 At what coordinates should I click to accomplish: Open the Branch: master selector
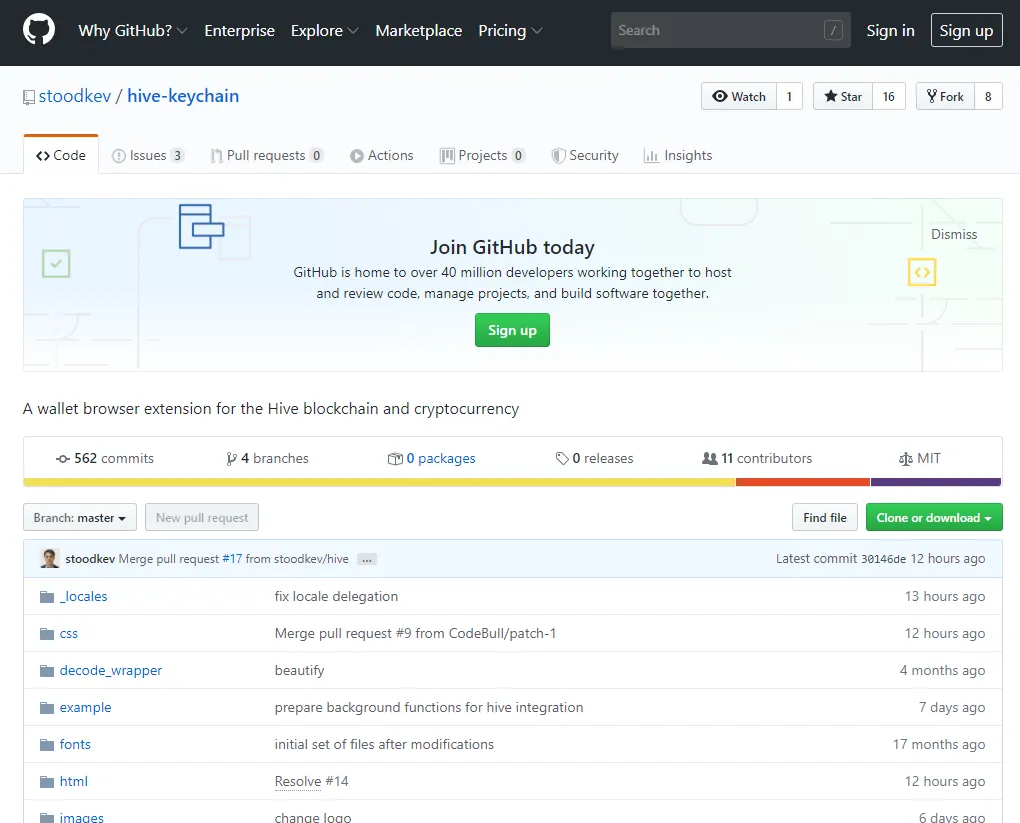click(x=80, y=517)
